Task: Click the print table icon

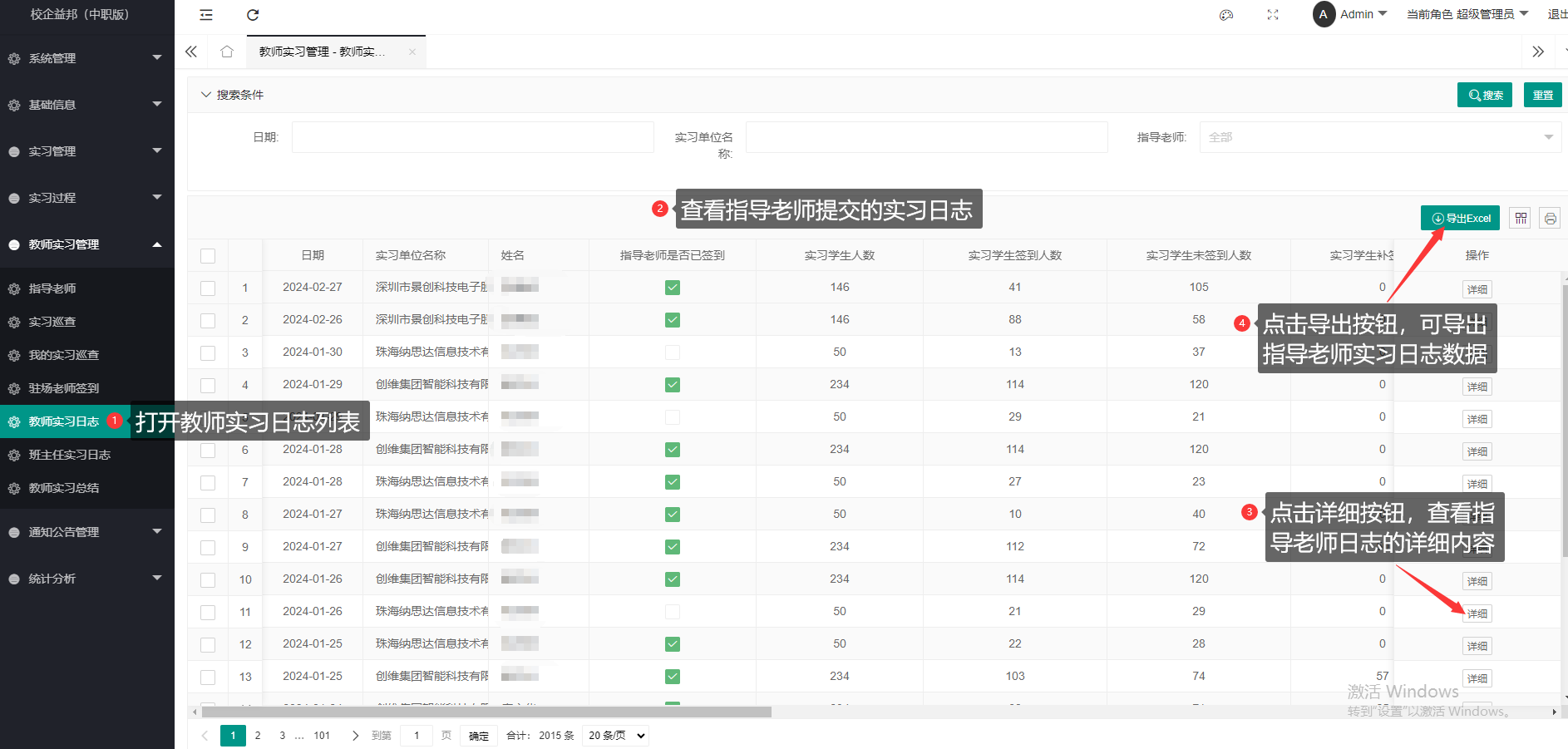Action: [1550, 218]
